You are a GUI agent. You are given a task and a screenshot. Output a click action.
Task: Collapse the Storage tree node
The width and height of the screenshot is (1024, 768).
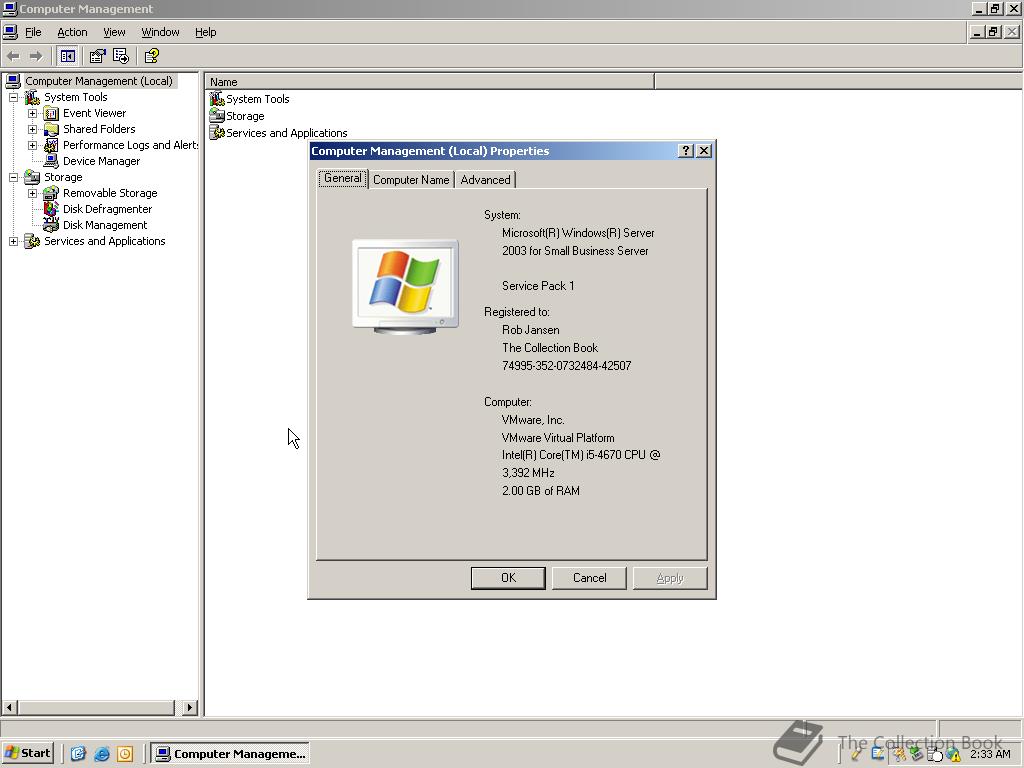coord(13,177)
